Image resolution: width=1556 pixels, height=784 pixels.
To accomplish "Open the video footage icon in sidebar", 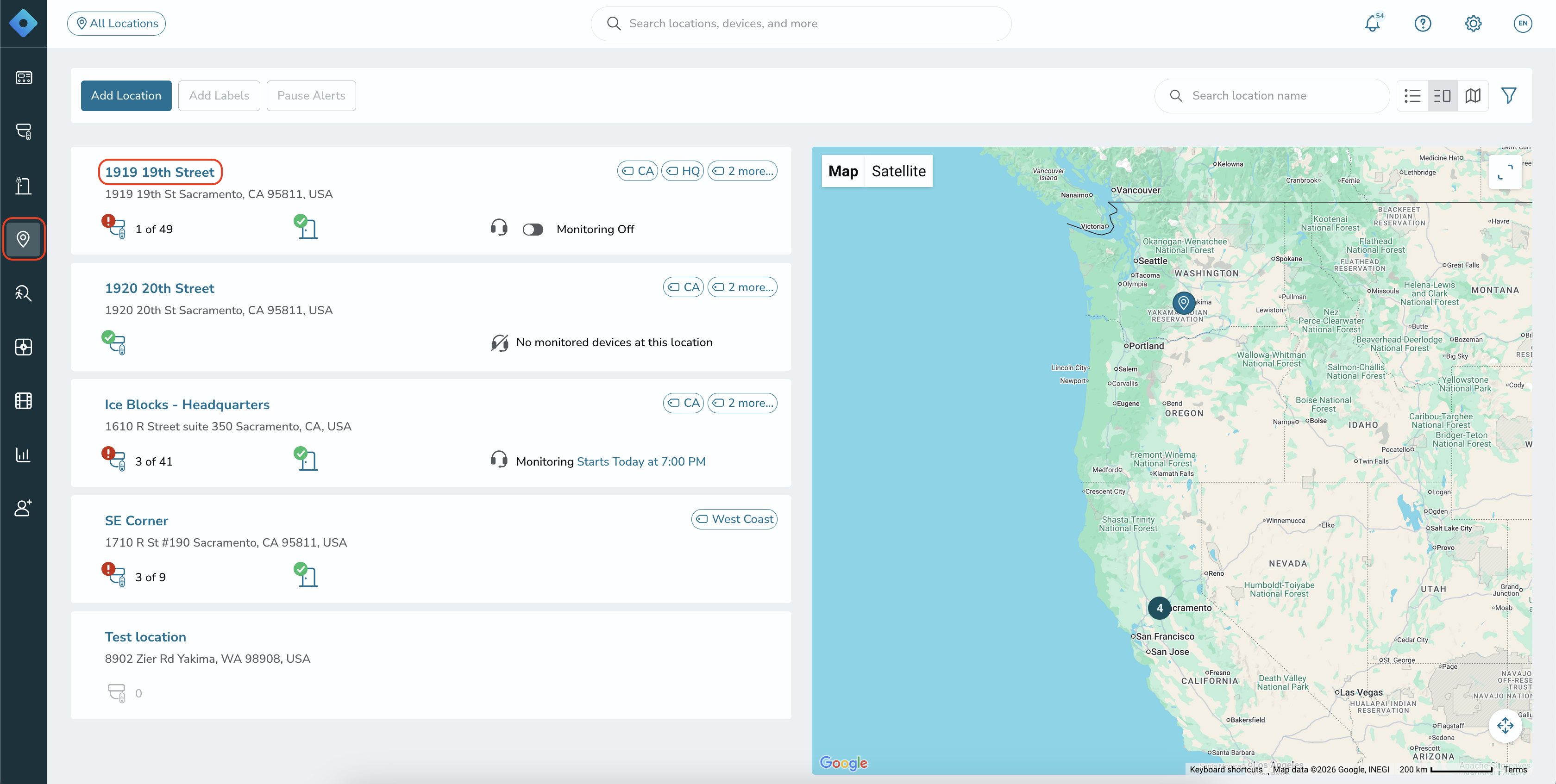I will [x=24, y=401].
